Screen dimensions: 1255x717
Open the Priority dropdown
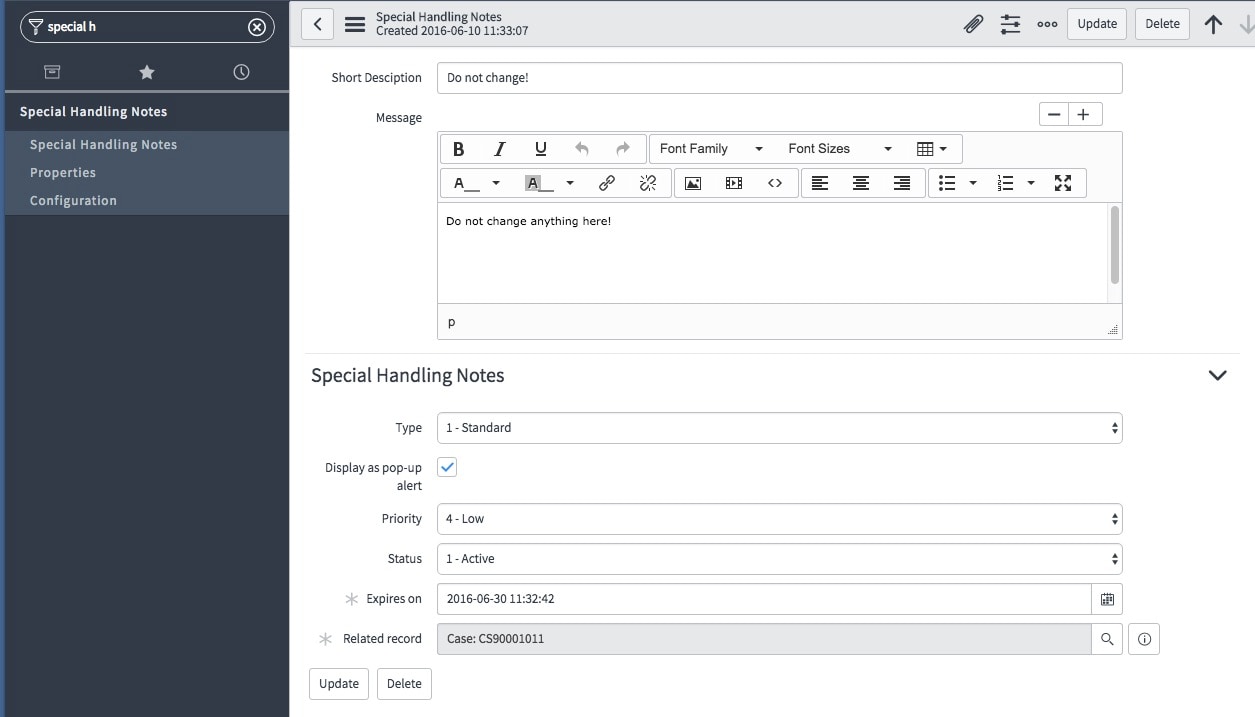pyautogui.click(x=779, y=519)
